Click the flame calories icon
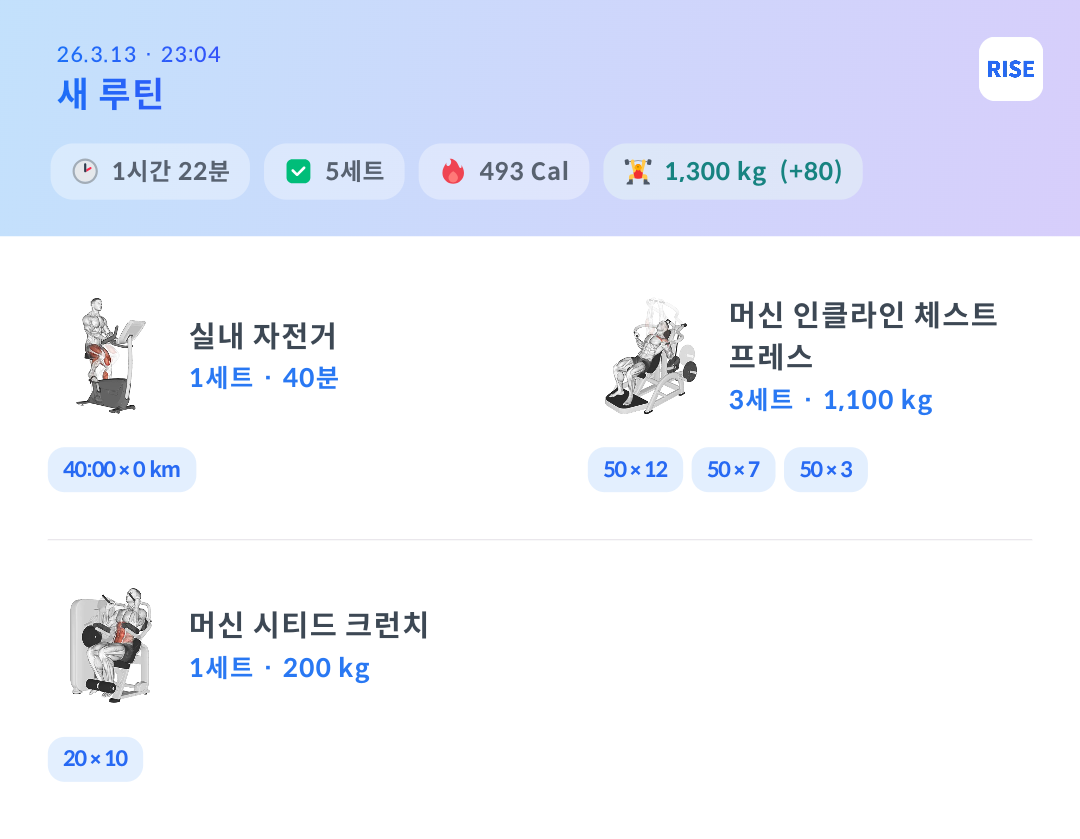 (453, 172)
